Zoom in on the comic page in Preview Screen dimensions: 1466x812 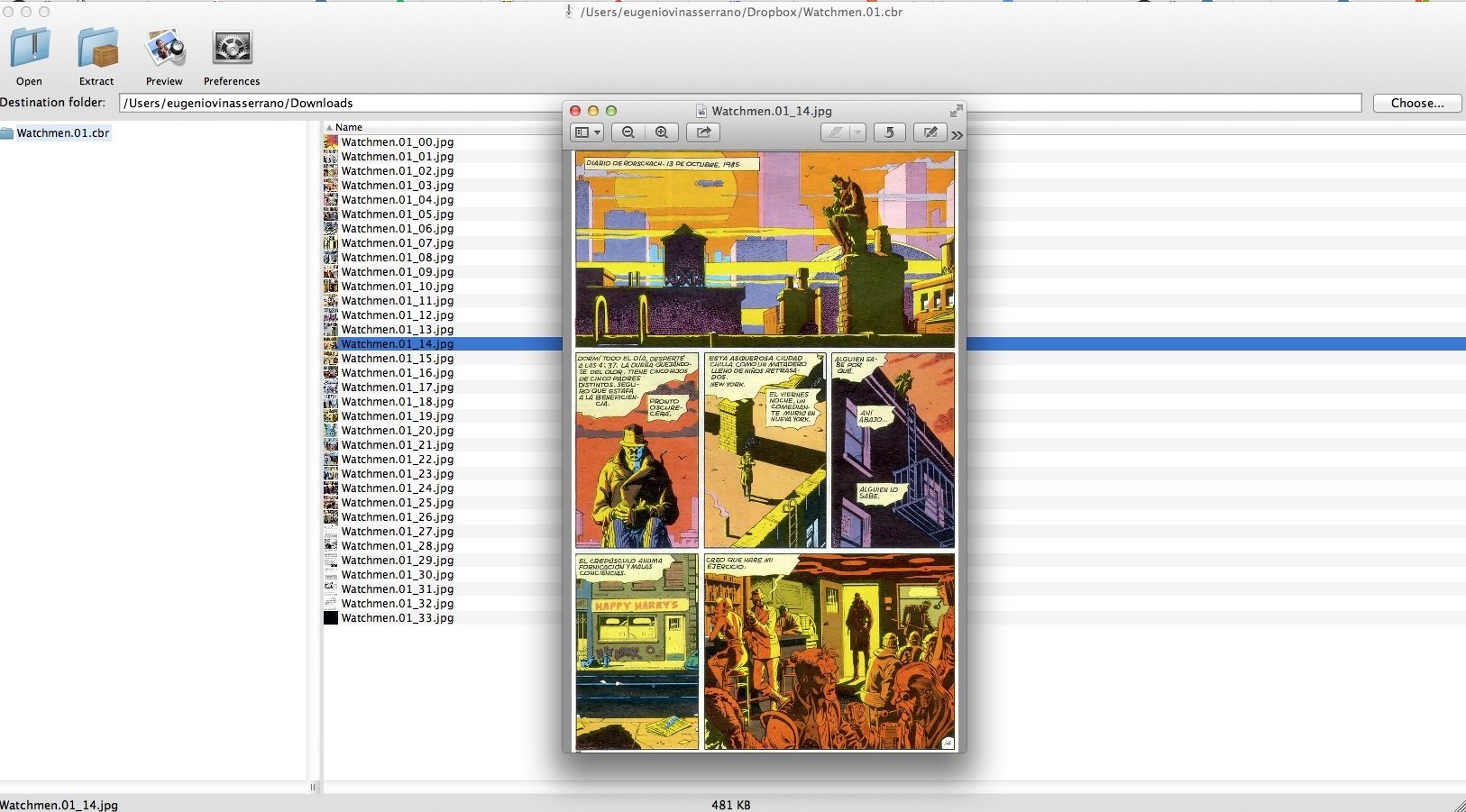point(662,132)
